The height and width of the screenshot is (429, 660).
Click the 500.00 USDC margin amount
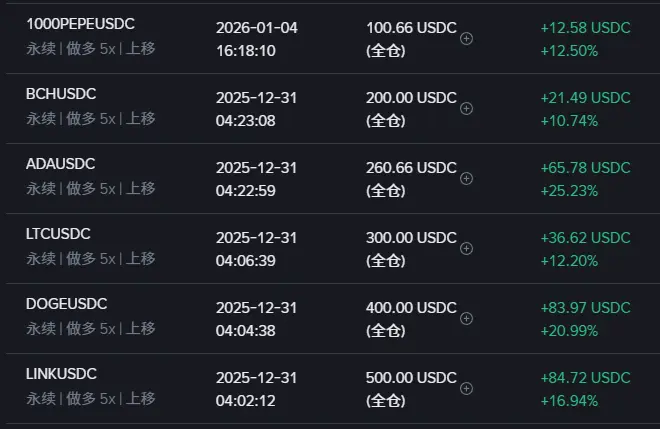411,377
